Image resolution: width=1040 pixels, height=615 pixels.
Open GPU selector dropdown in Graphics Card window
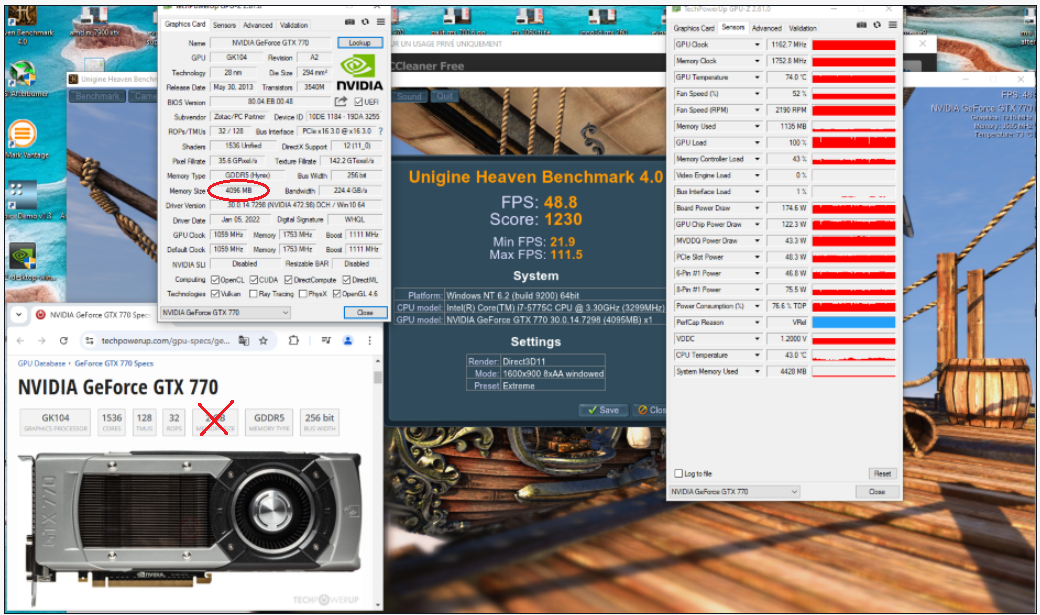(x=286, y=312)
